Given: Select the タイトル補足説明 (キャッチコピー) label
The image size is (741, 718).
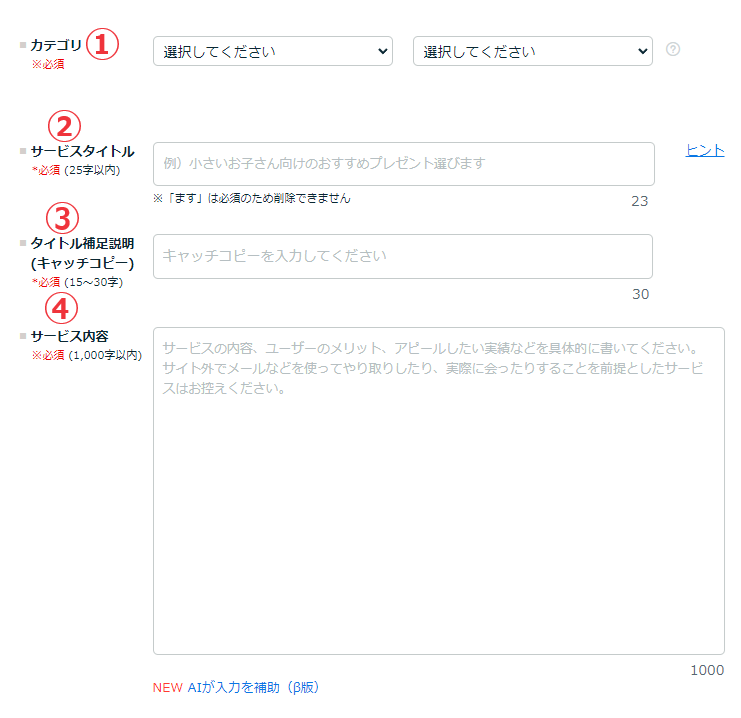Looking at the screenshot, I should 82,253.
